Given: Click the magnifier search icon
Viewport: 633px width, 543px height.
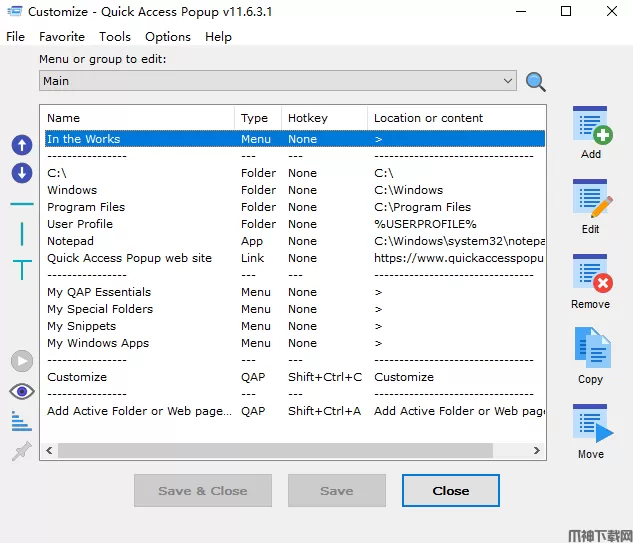Looking at the screenshot, I should click(536, 82).
